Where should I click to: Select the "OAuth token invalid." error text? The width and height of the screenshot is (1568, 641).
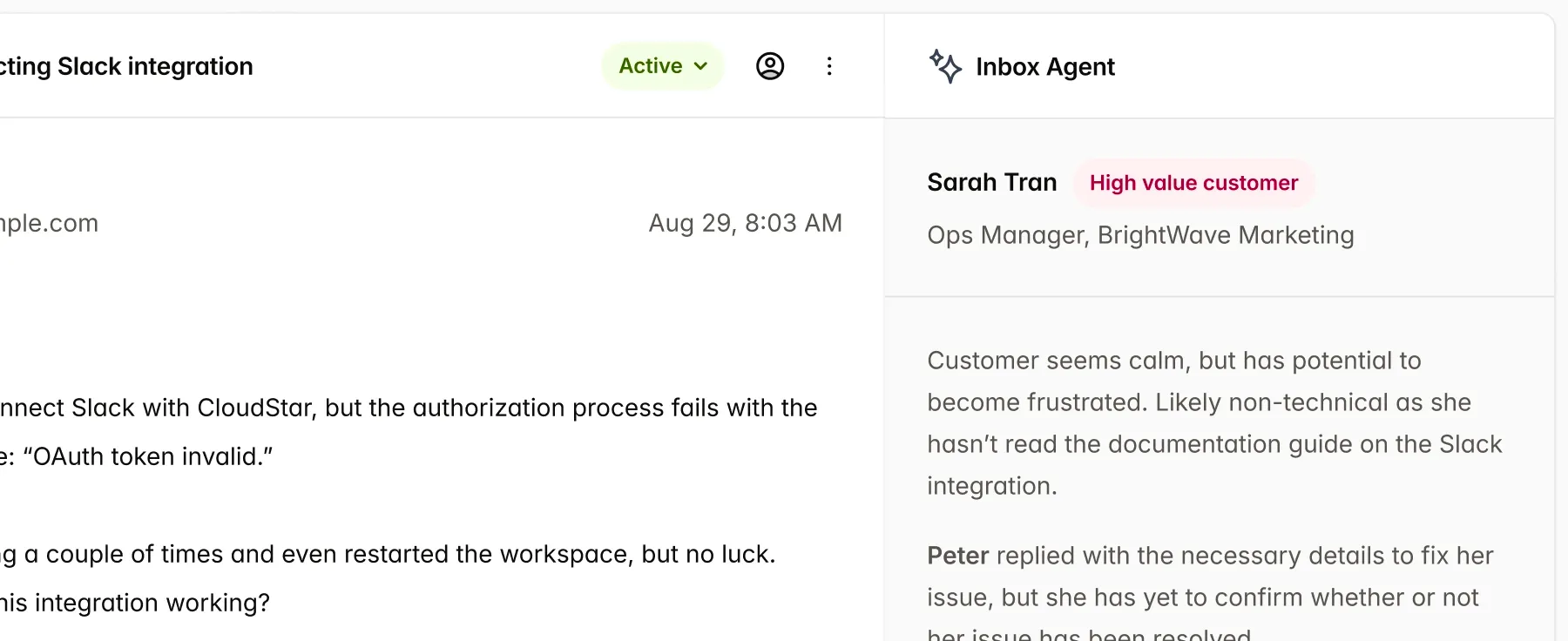[148, 456]
